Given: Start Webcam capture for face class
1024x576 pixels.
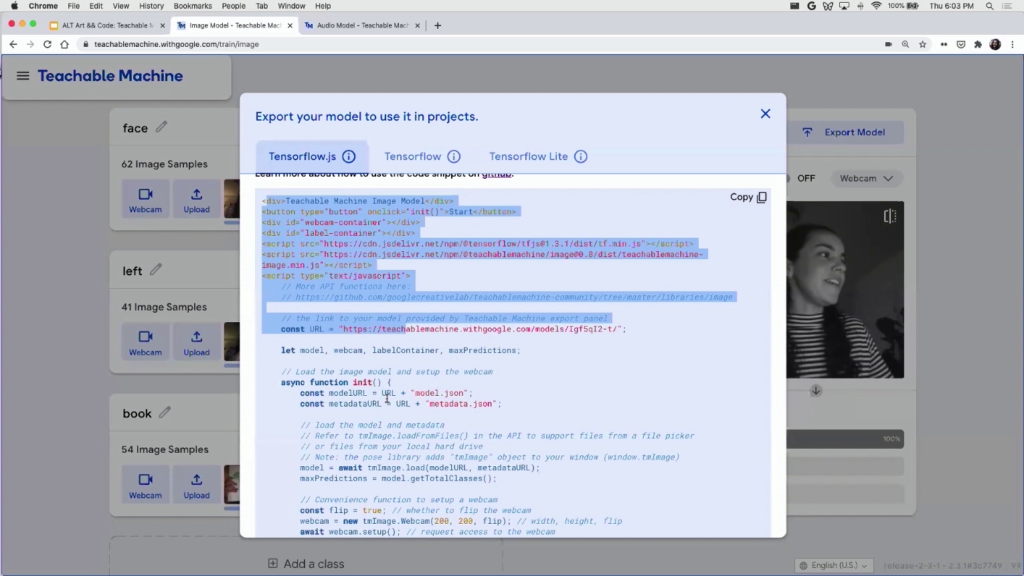Looking at the screenshot, I should [145, 200].
